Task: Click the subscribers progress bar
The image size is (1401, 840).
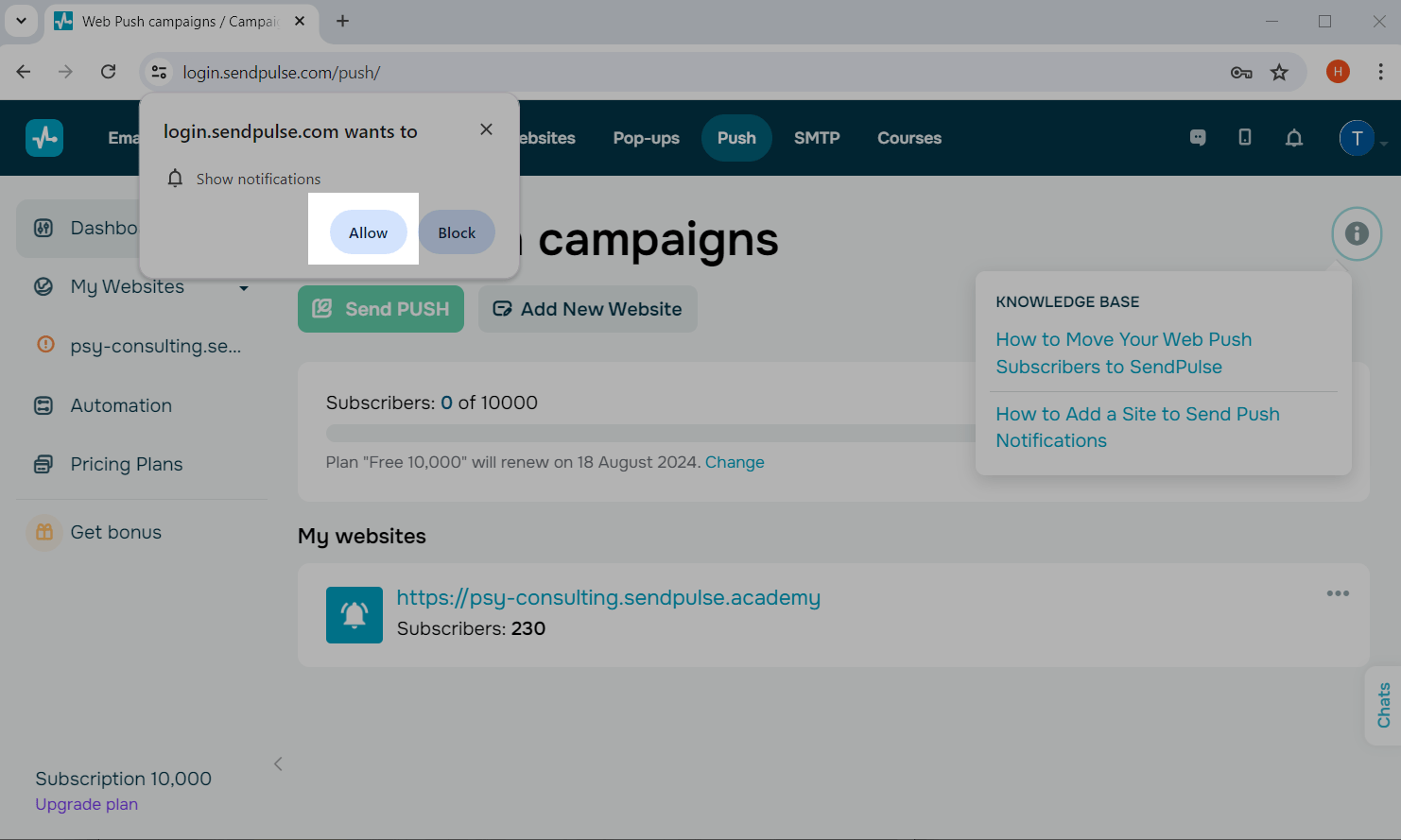Action: coord(651,433)
